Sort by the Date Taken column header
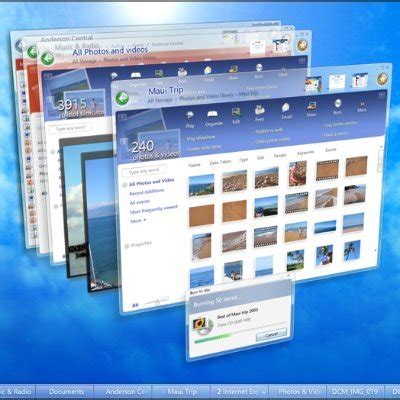Image resolution: width=400 pixels, height=400 pixels. pos(220,162)
